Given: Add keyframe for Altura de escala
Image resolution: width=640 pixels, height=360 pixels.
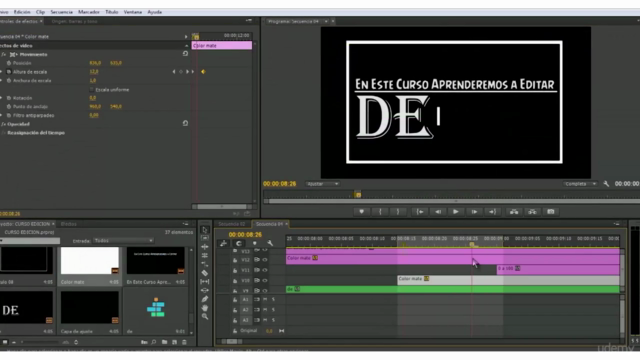Looking at the screenshot, I should pos(181,72).
